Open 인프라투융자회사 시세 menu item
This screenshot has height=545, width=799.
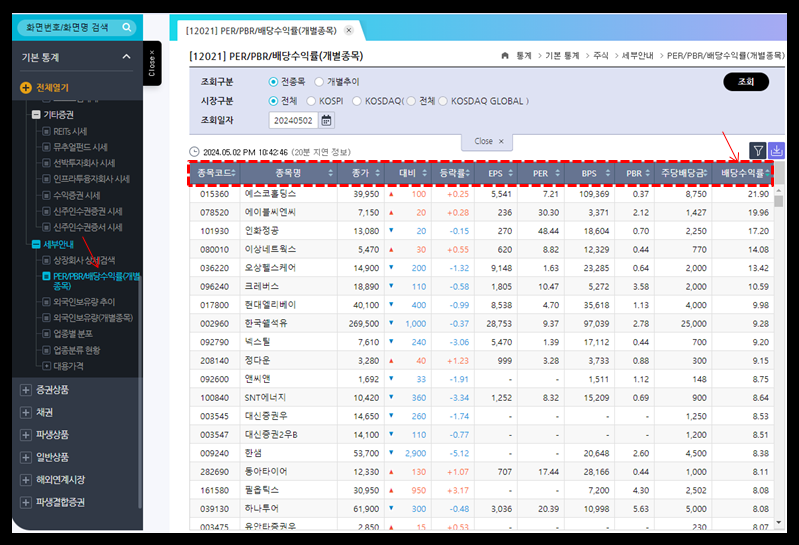[x=91, y=179]
